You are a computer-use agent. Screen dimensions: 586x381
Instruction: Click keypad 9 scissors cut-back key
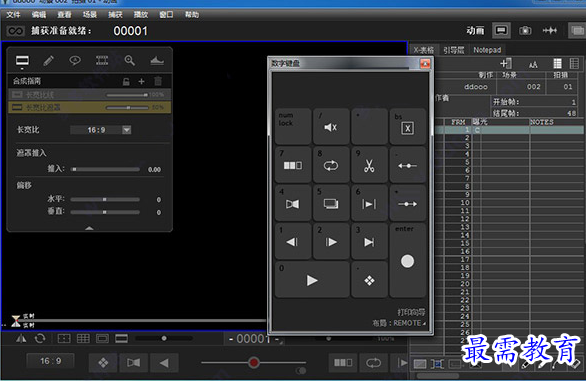369,165
